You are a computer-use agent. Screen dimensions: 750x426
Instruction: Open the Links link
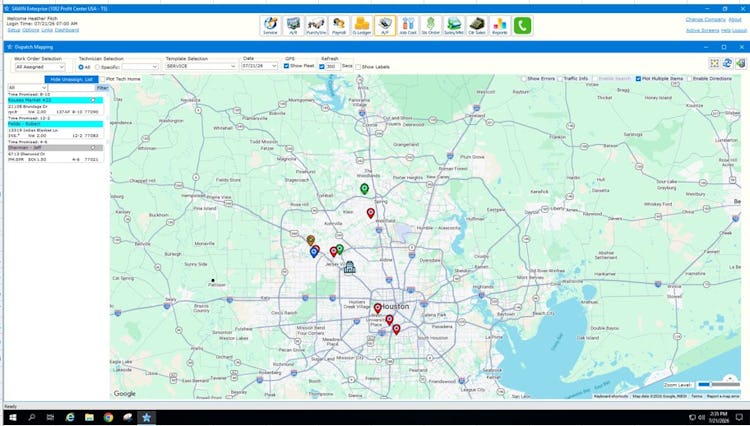(x=47, y=30)
